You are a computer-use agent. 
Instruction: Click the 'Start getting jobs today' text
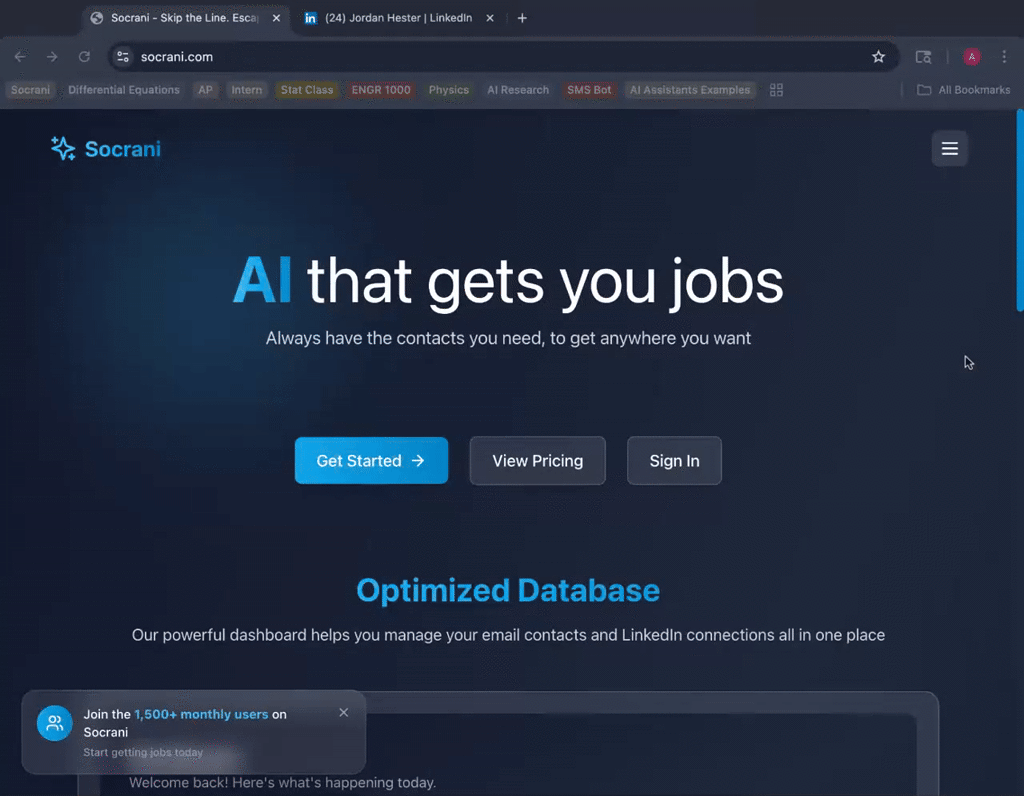point(143,752)
